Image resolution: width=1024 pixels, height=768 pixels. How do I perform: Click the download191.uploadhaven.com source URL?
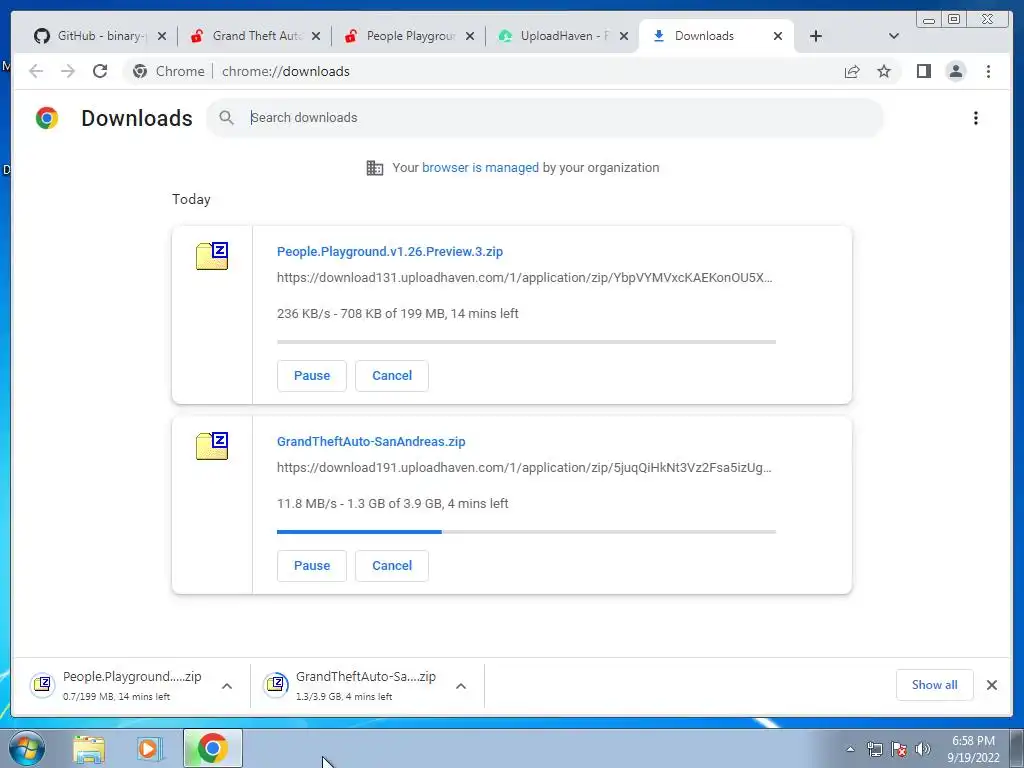click(x=524, y=468)
